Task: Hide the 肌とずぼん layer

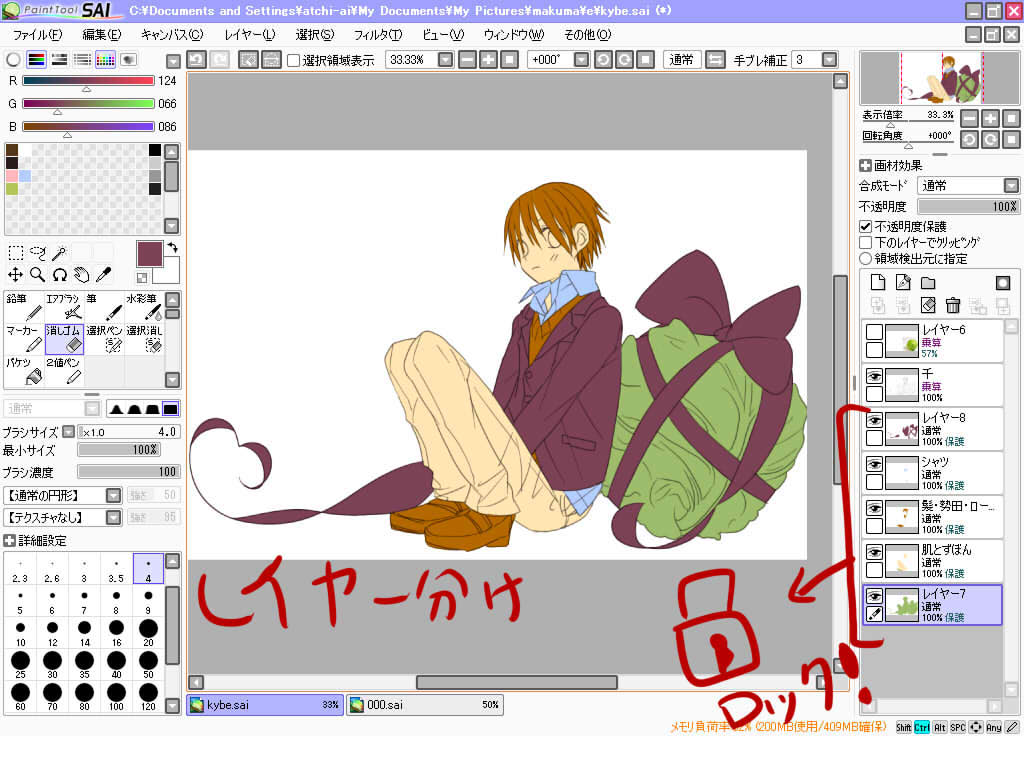Action: [x=874, y=552]
